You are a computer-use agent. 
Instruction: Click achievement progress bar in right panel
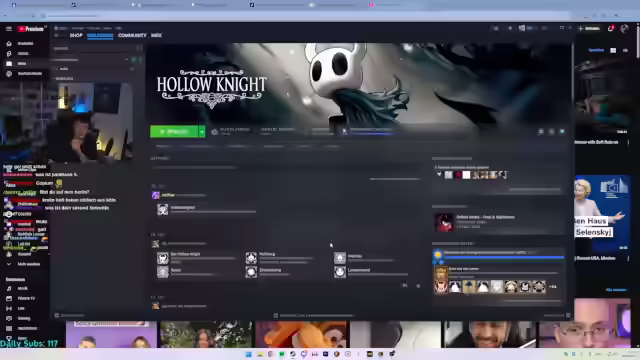[504, 257]
